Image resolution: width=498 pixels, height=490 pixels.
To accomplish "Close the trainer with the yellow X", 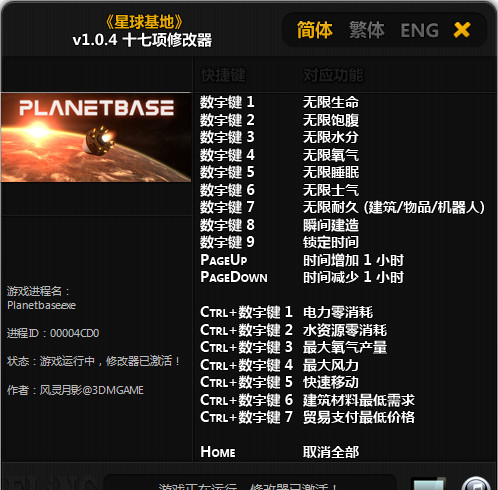I will (x=462, y=30).
